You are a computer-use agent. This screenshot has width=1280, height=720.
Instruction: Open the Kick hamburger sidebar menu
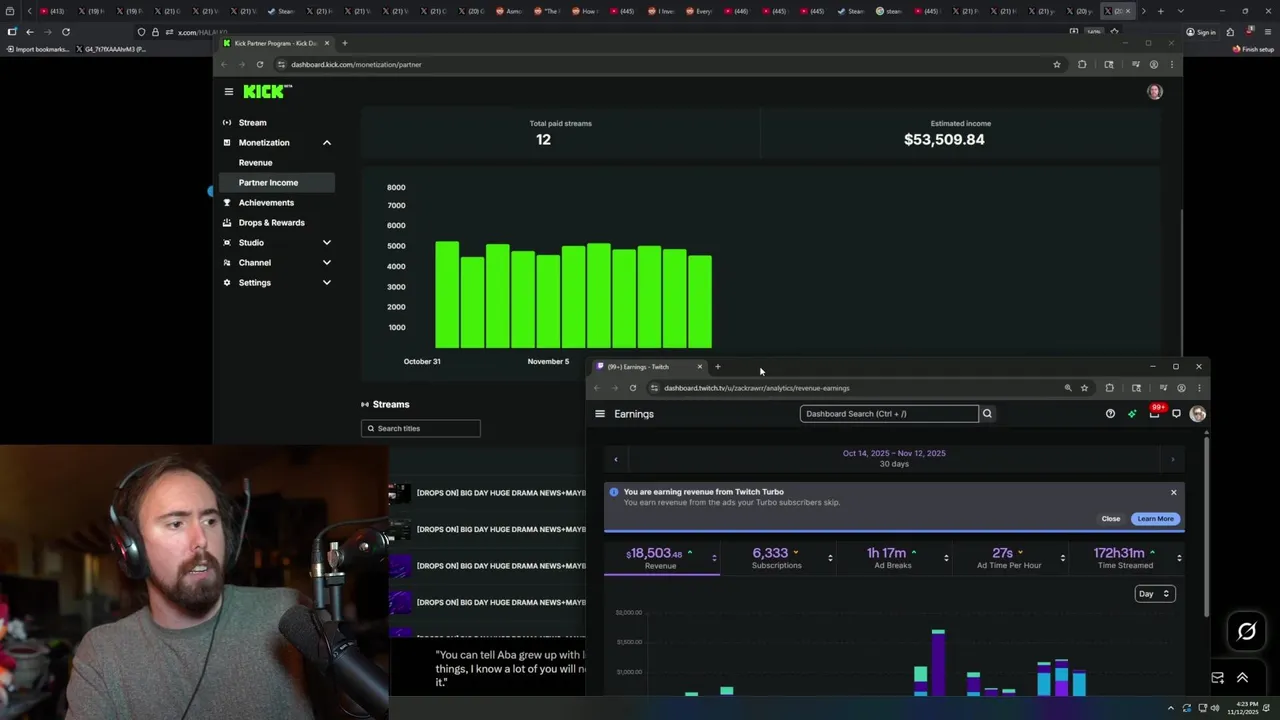[x=228, y=91]
